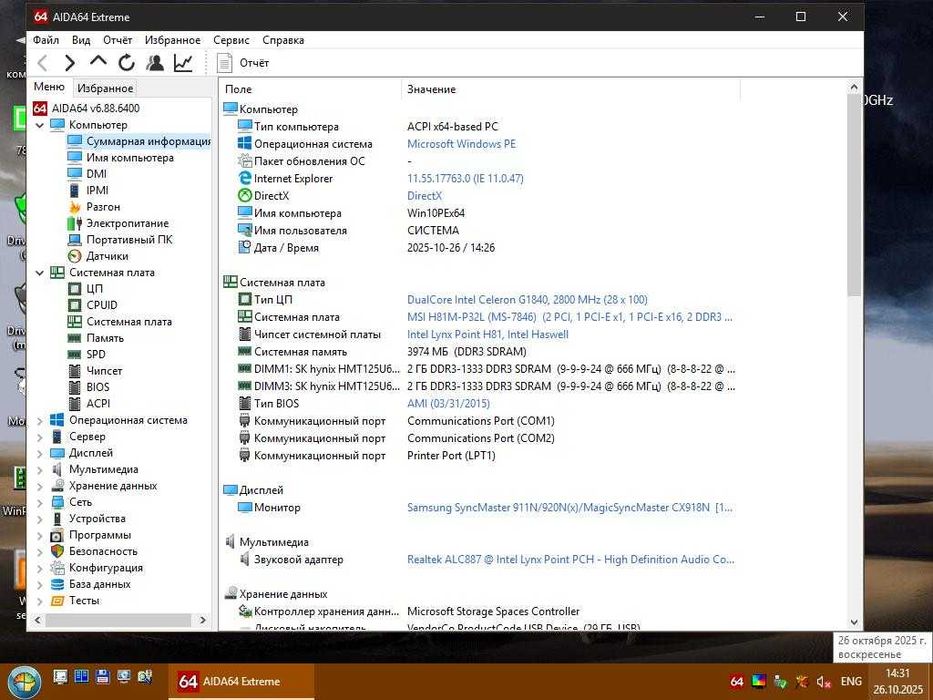The image size is (933, 700).
Task: Refresh the page with the circular arrow icon
Action: point(126,62)
